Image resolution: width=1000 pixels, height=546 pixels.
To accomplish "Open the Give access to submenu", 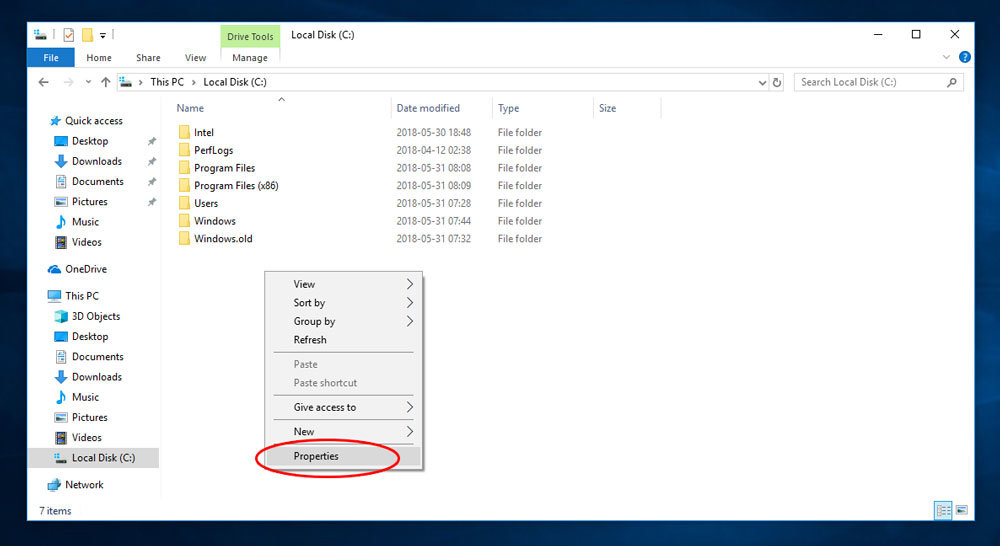I will point(344,408).
